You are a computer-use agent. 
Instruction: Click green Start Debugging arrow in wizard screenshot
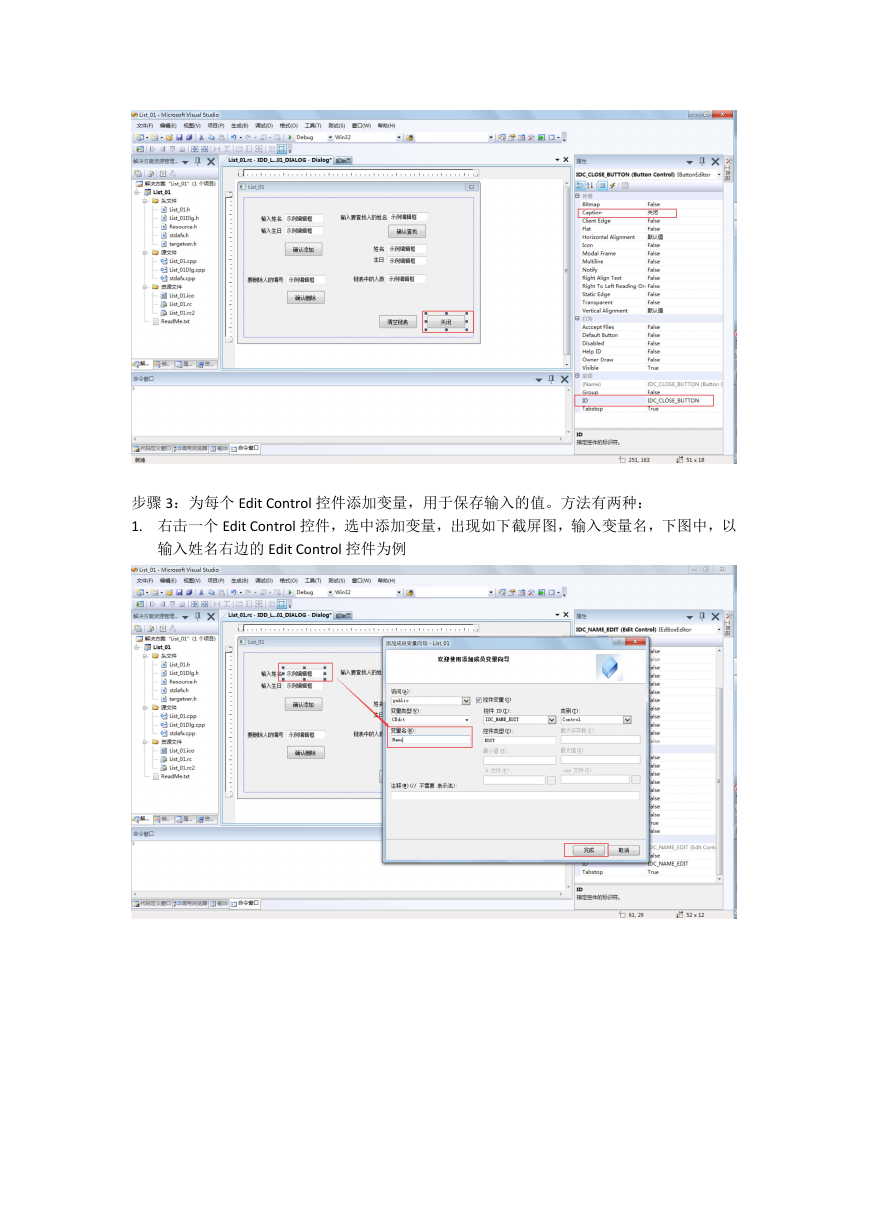(x=290, y=591)
